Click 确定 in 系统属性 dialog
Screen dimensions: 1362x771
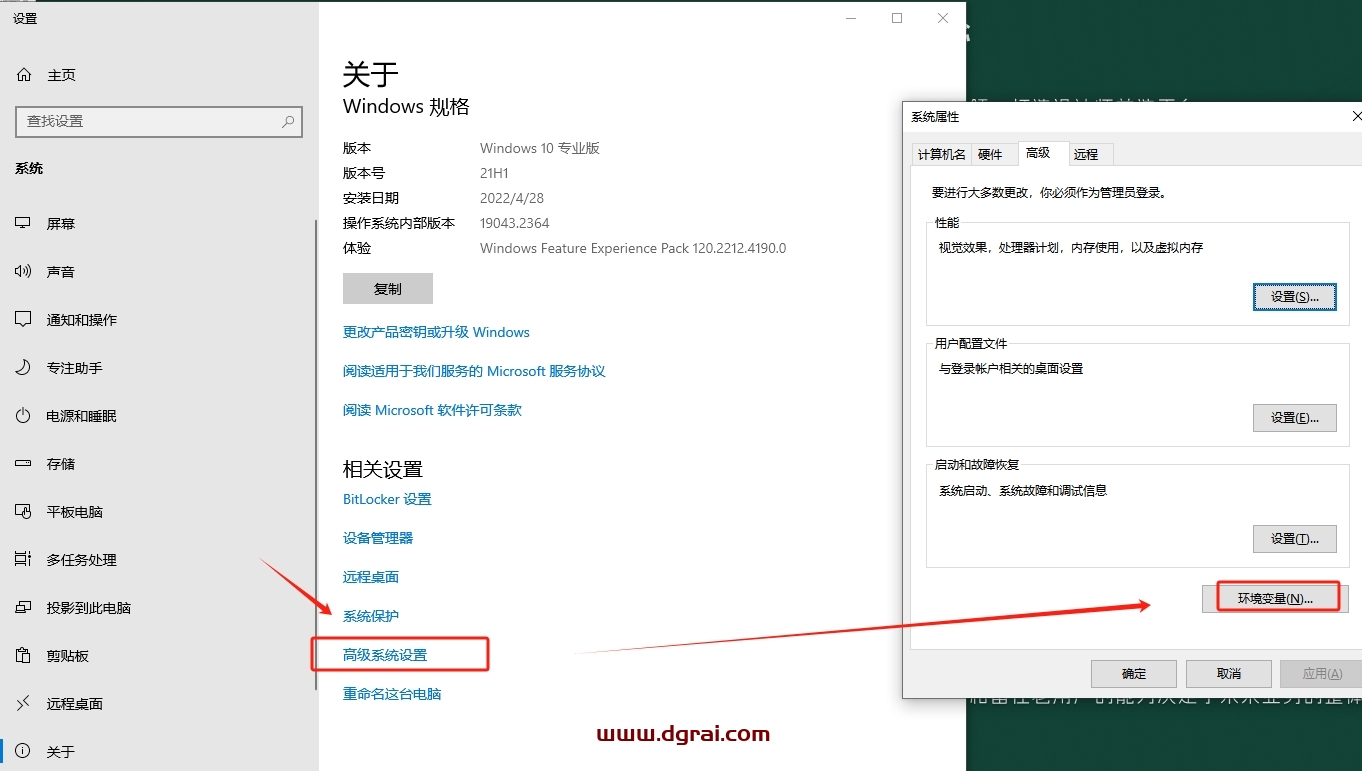1134,674
